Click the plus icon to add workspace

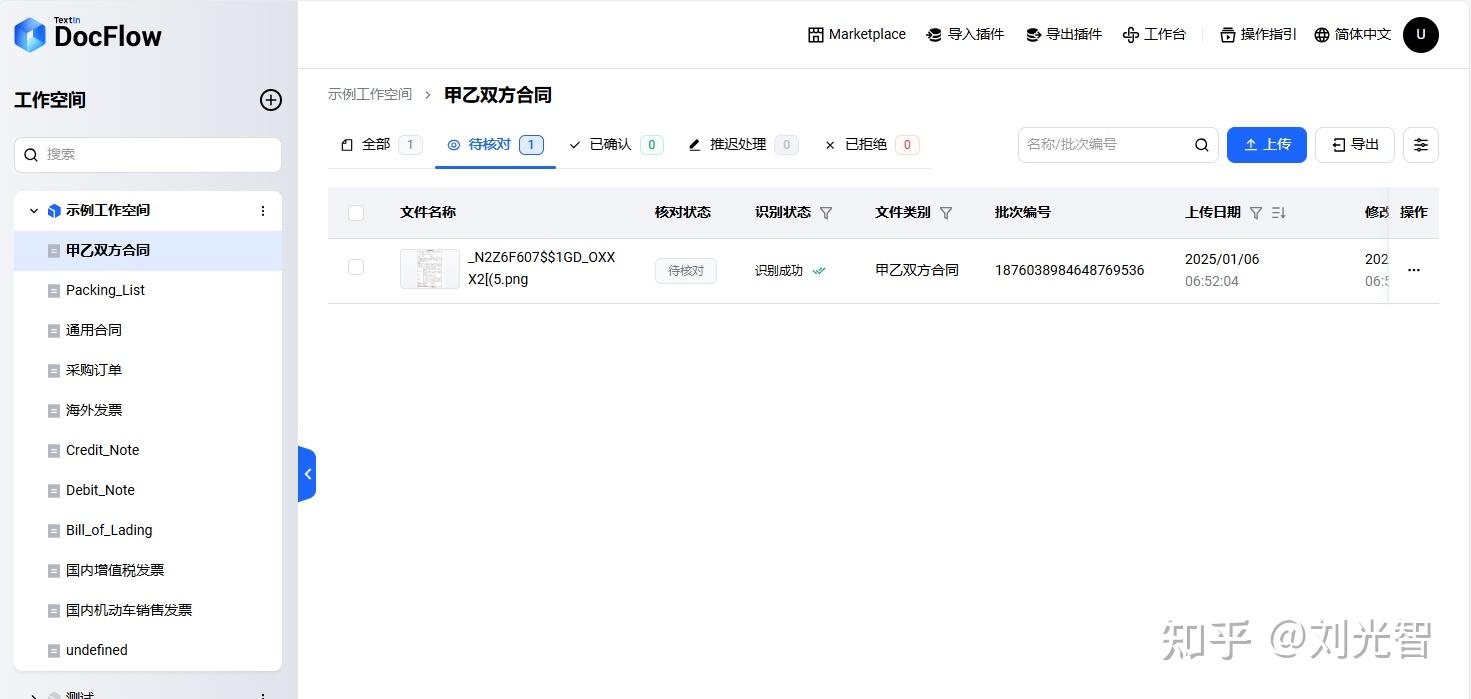click(x=270, y=100)
